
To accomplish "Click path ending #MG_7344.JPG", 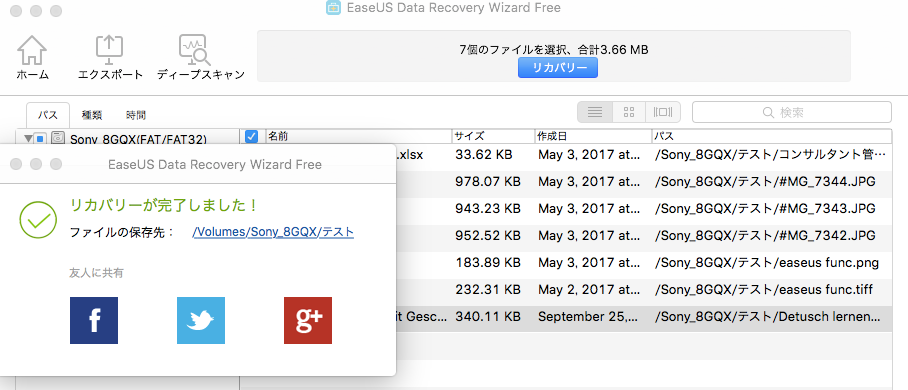I will pyautogui.click(x=764, y=182).
